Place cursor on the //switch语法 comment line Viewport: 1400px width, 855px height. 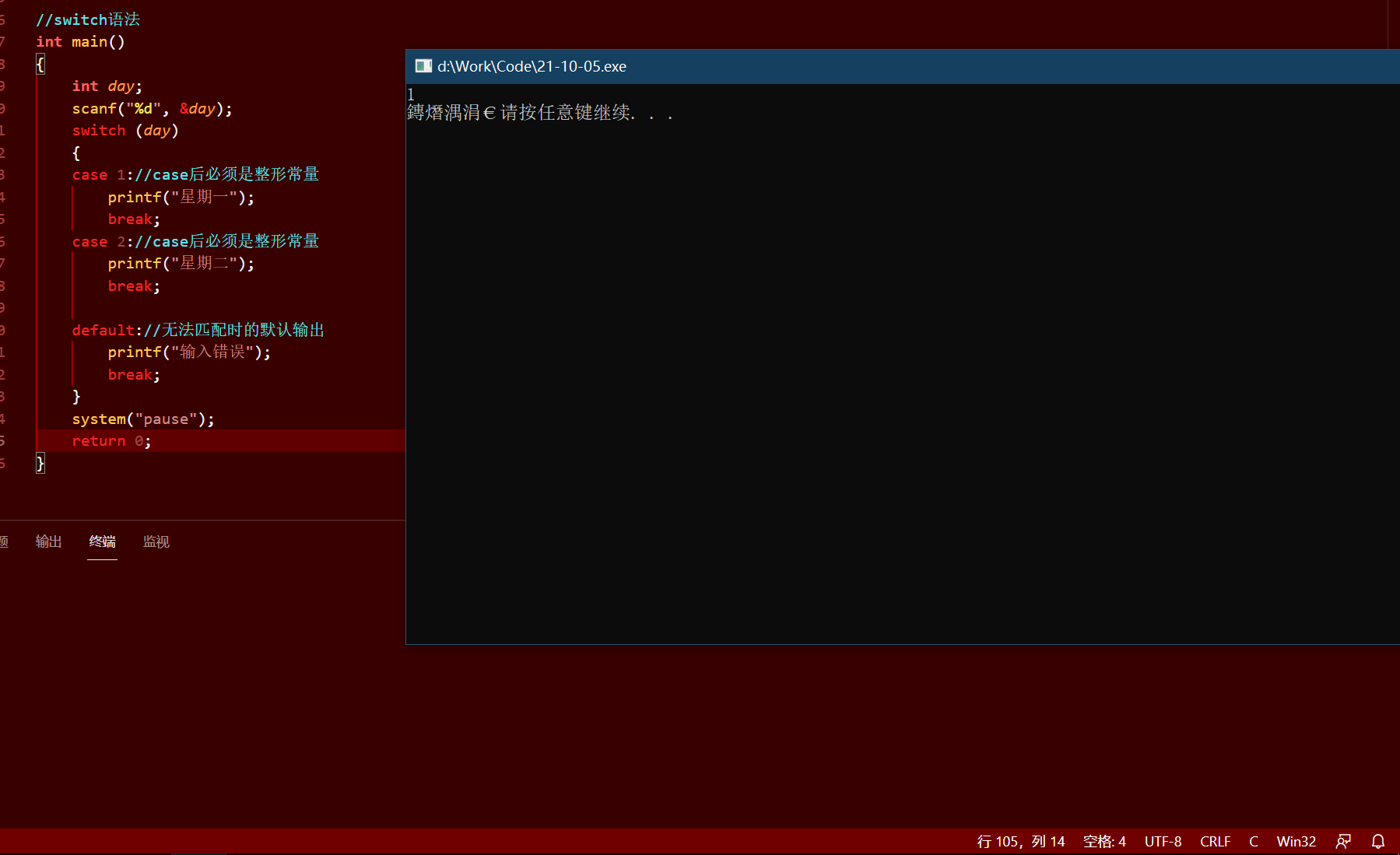tap(88, 19)
